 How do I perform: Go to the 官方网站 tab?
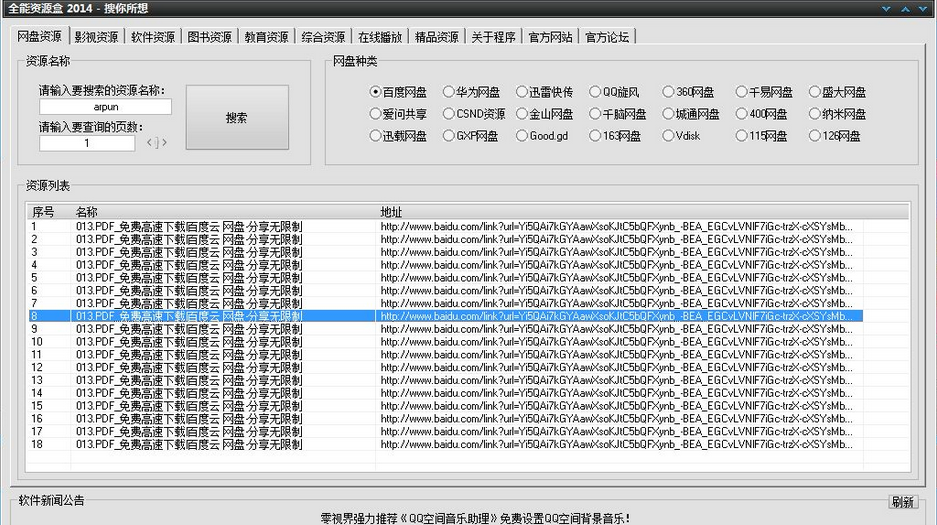point(550,37)
